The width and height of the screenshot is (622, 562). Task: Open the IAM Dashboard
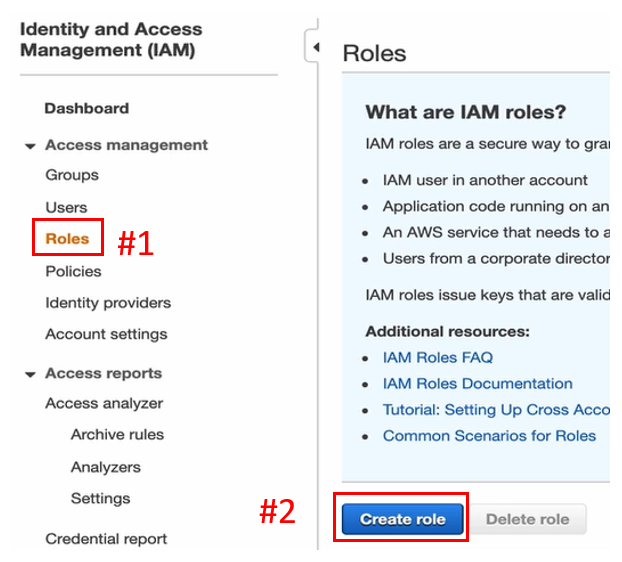[x=87, y=108]
